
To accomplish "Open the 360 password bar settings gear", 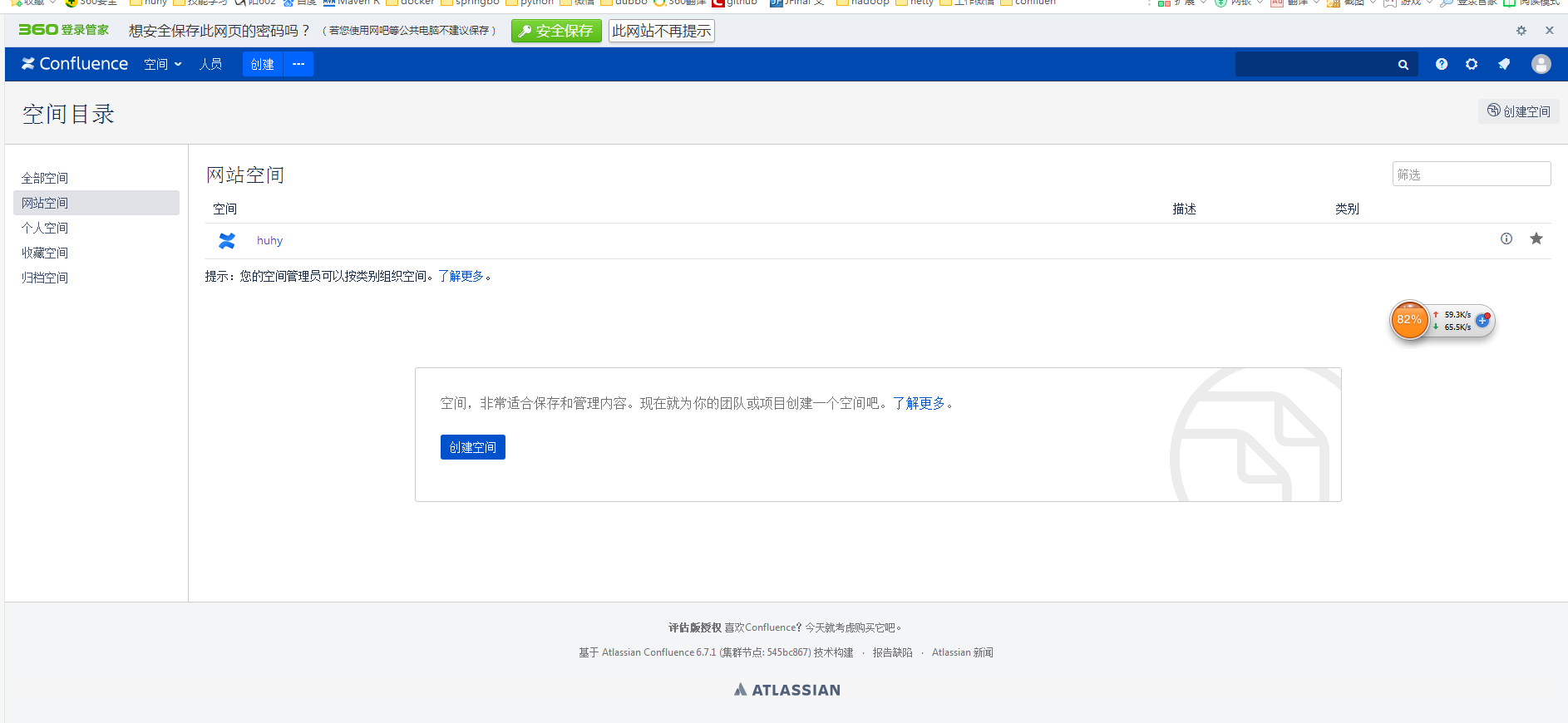I will [x=1521, y=31].
